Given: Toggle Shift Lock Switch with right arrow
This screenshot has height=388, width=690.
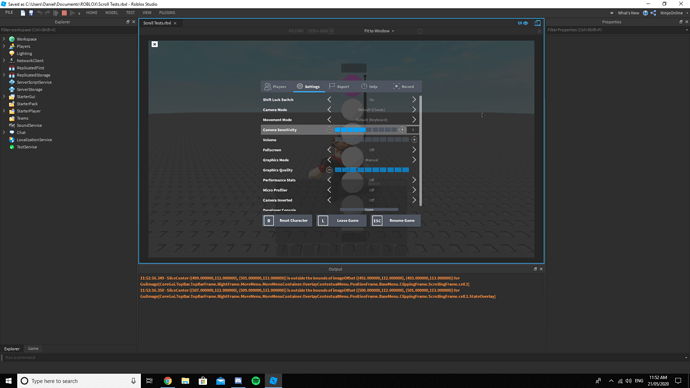Looking at the screenshot, I should coord(414,99).
